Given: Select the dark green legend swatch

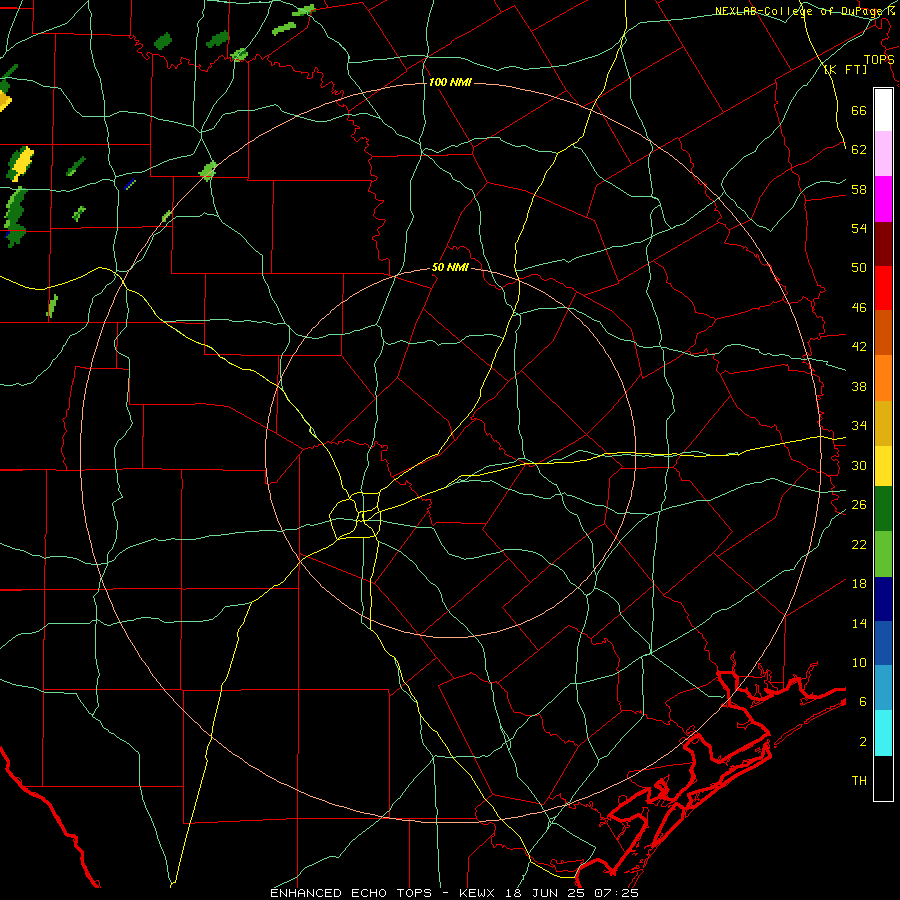Looking at the screenshot, I should click(883, 509).
